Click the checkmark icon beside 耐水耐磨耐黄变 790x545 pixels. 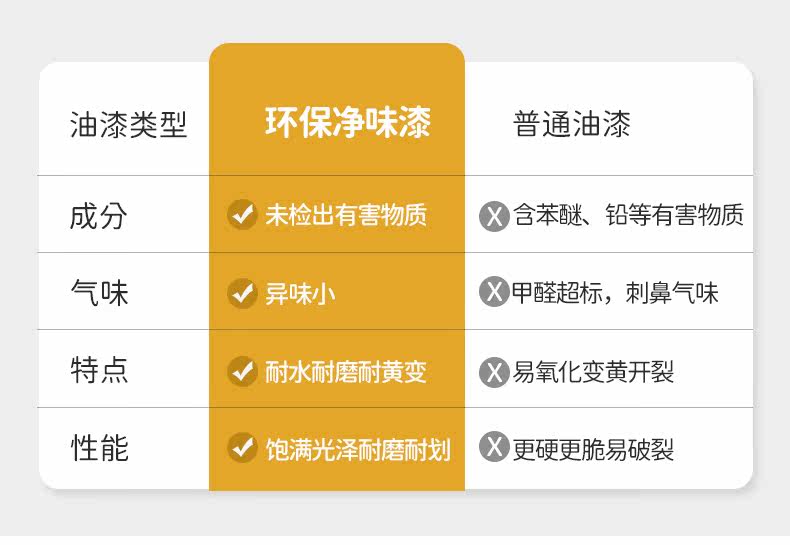[242, 371]
